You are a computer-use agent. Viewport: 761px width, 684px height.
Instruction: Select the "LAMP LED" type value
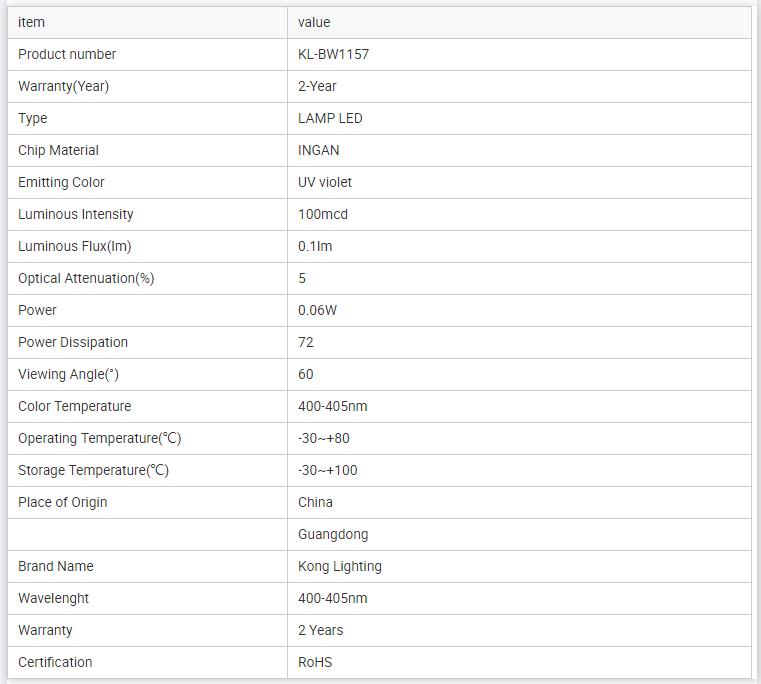(330, 118)
